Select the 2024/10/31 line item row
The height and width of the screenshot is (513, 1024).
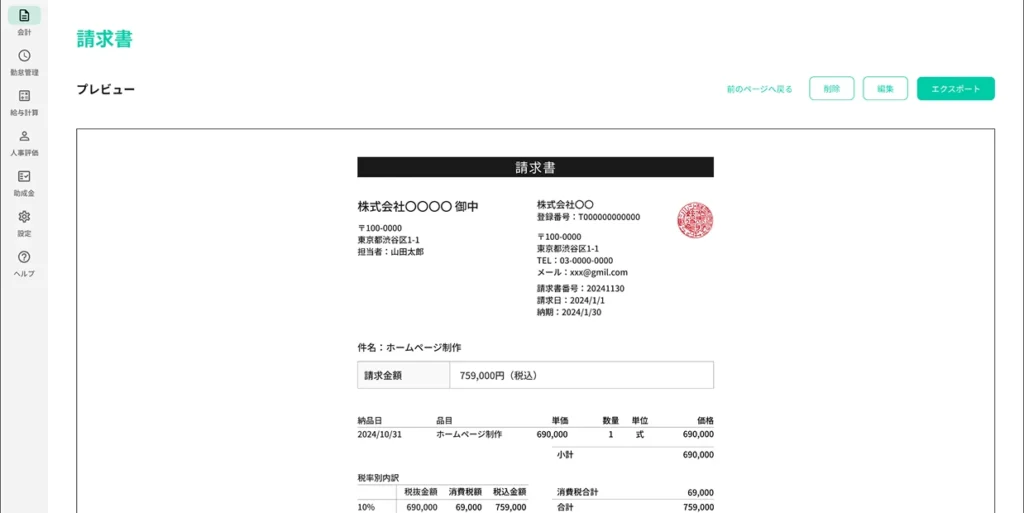coord(535,435)
